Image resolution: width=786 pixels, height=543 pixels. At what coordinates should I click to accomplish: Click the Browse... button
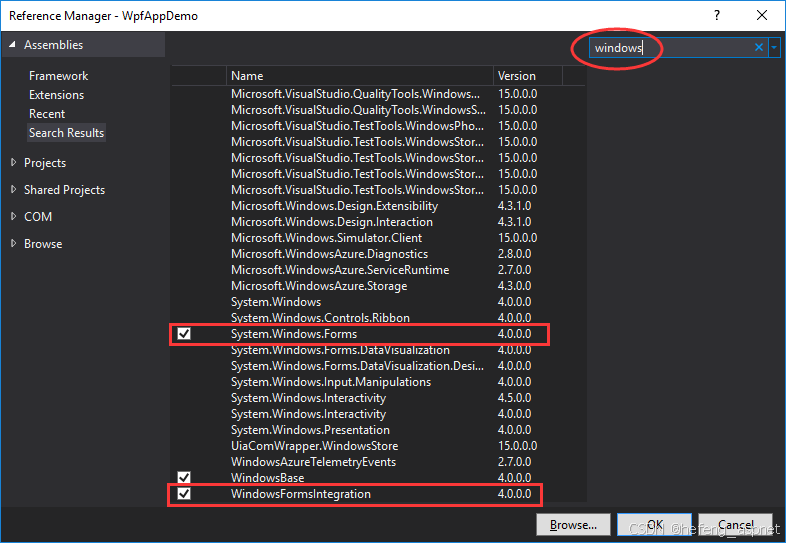(573, 525)
